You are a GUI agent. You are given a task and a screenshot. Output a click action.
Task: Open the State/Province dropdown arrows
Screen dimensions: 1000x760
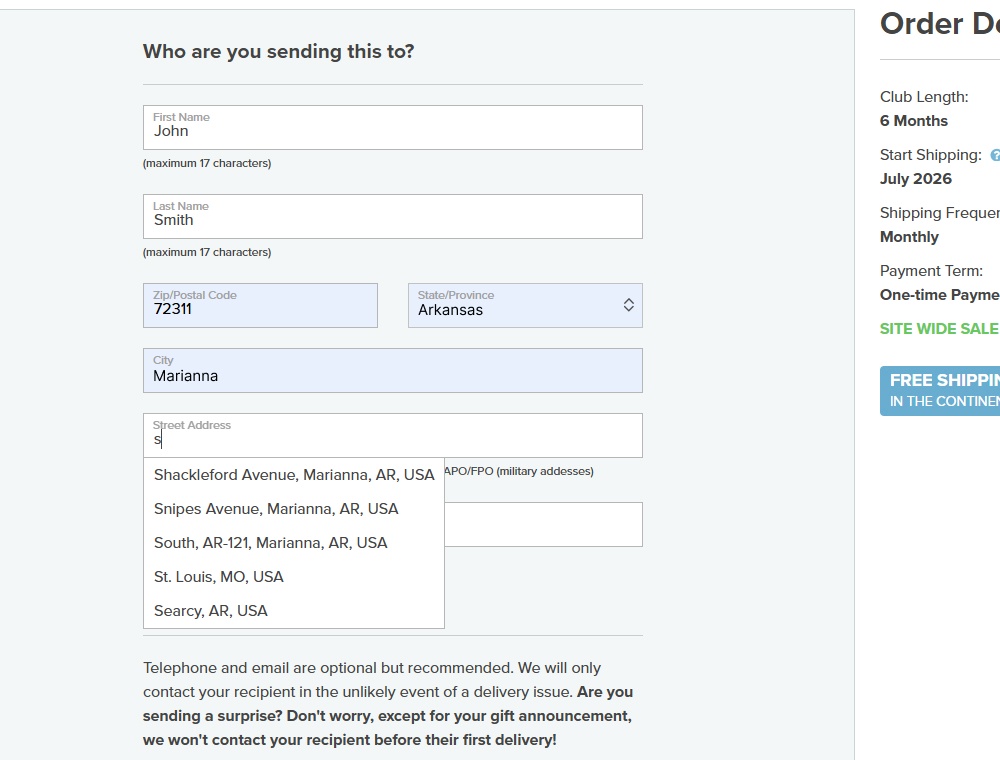tap(628, 305)
